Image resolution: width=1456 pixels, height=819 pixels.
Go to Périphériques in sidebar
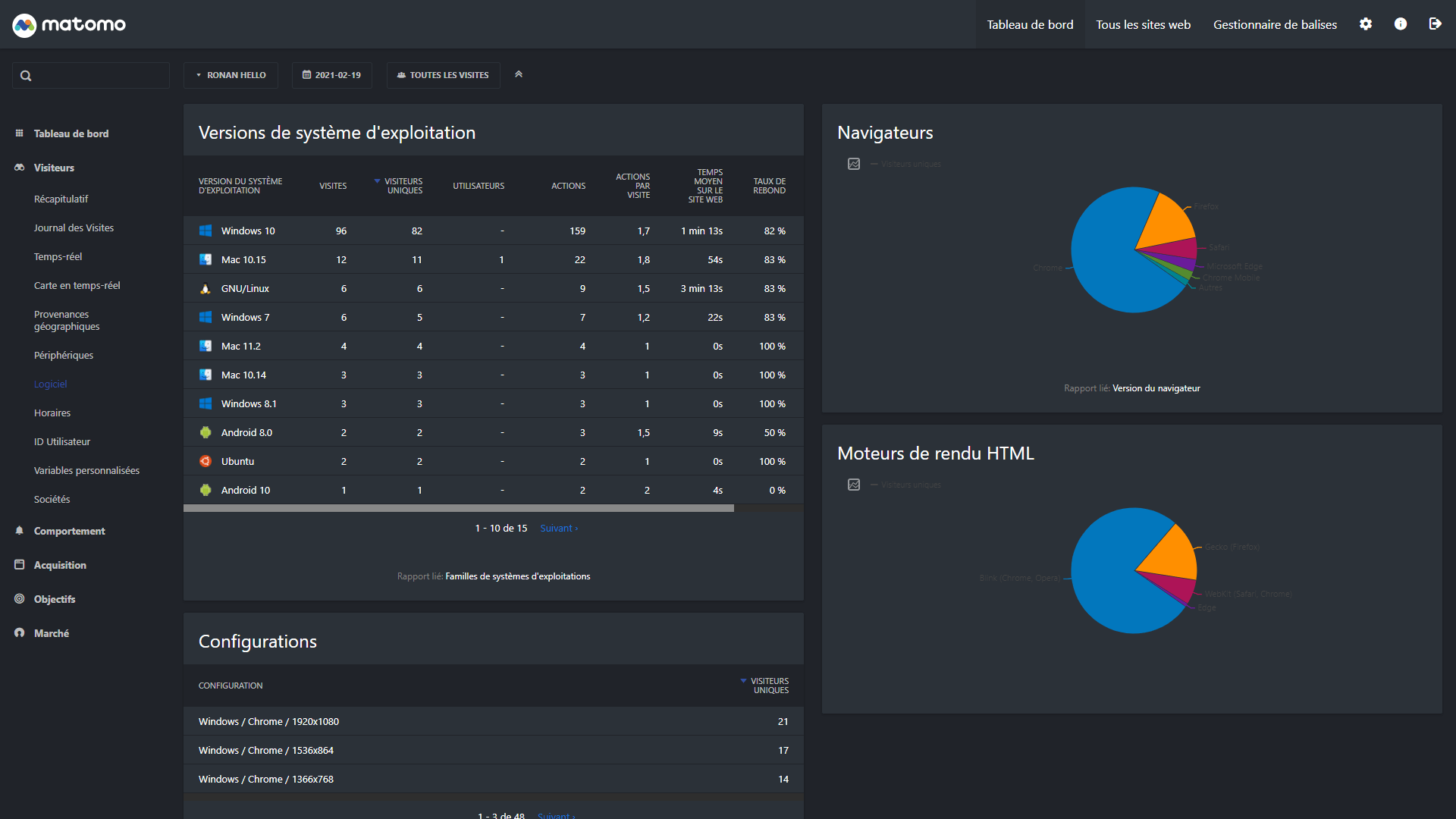coord(64,355)
